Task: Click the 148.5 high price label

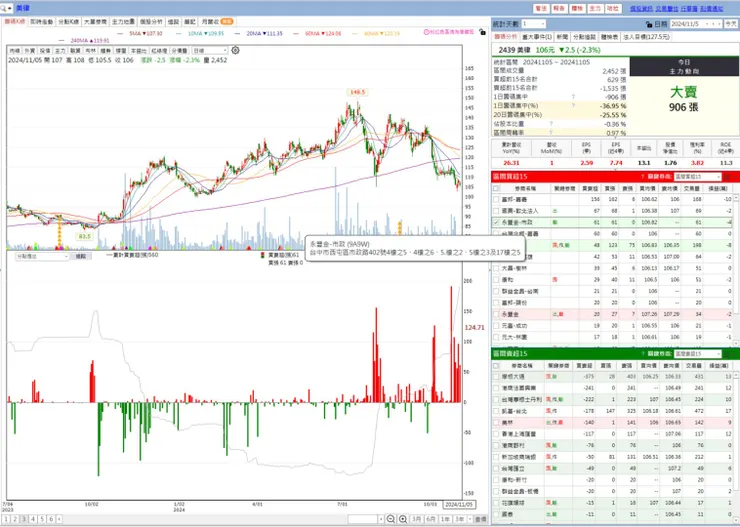Action: pyautogui.click(x=357, y=92)
